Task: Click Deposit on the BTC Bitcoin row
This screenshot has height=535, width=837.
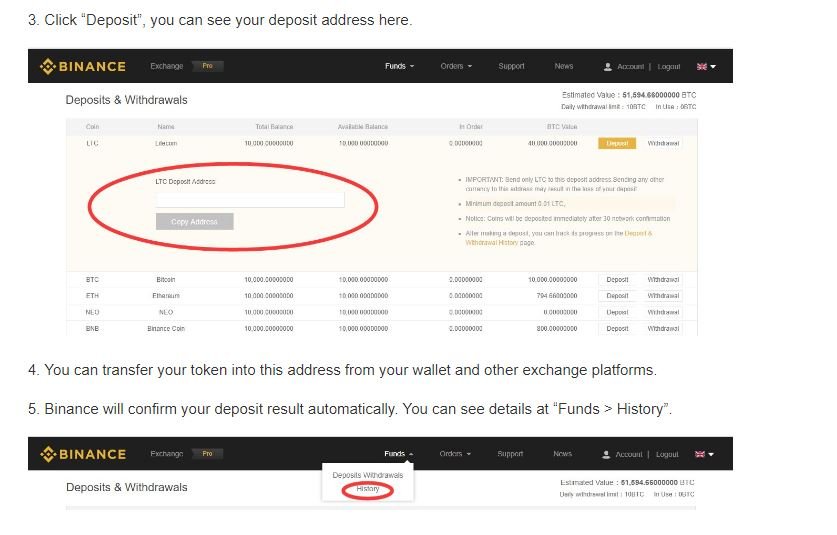Action: [x=617, y=280]
